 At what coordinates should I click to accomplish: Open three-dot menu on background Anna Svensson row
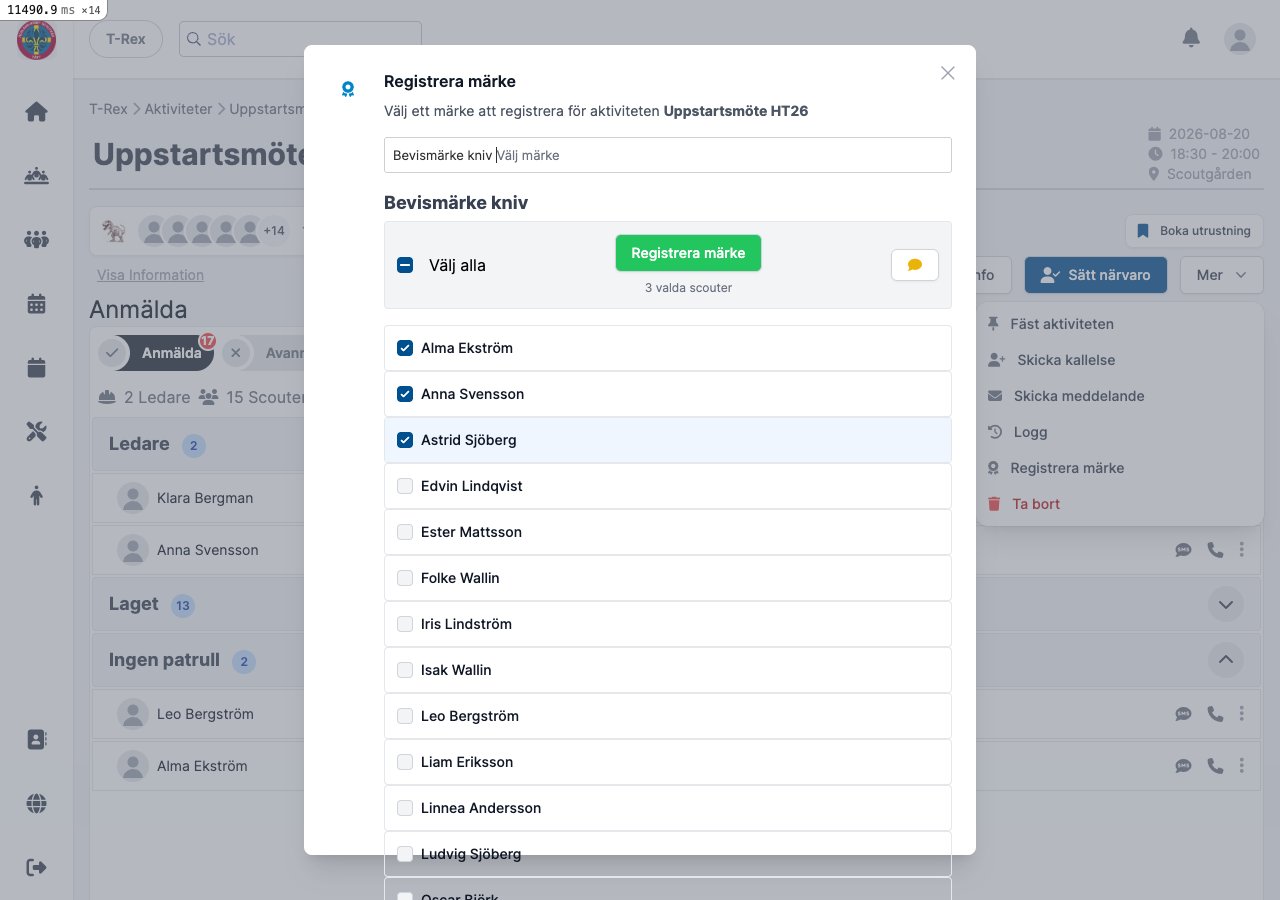coord(1242,549)
